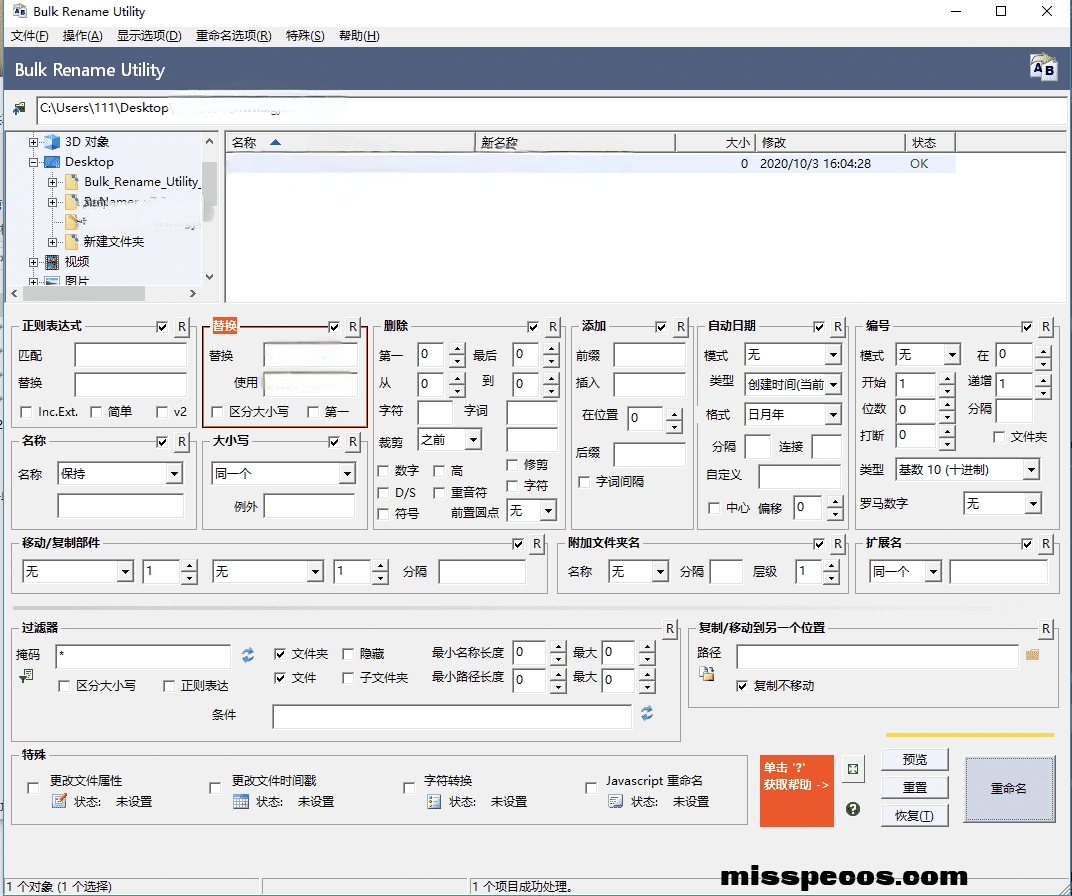The height and width of the screenshot is (896, 1072).
Task: Click the browse folder icon beside 路径
Action: [1033, 655]
